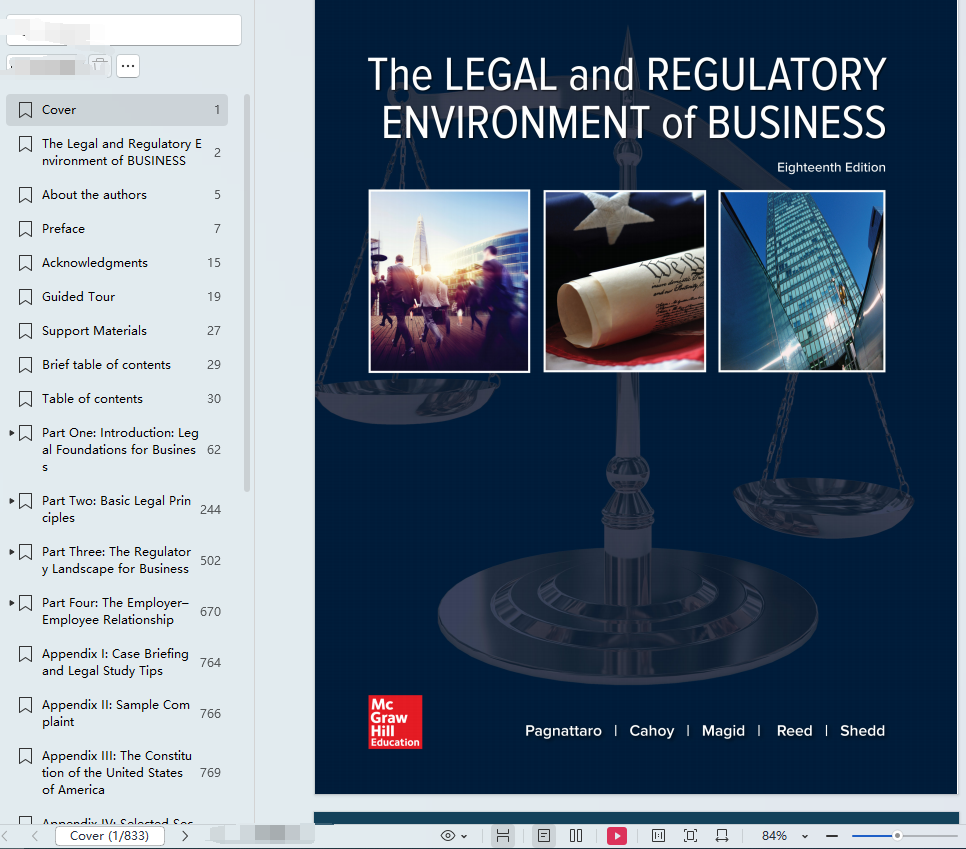Go to the next page arrow

tap(185, 836)
